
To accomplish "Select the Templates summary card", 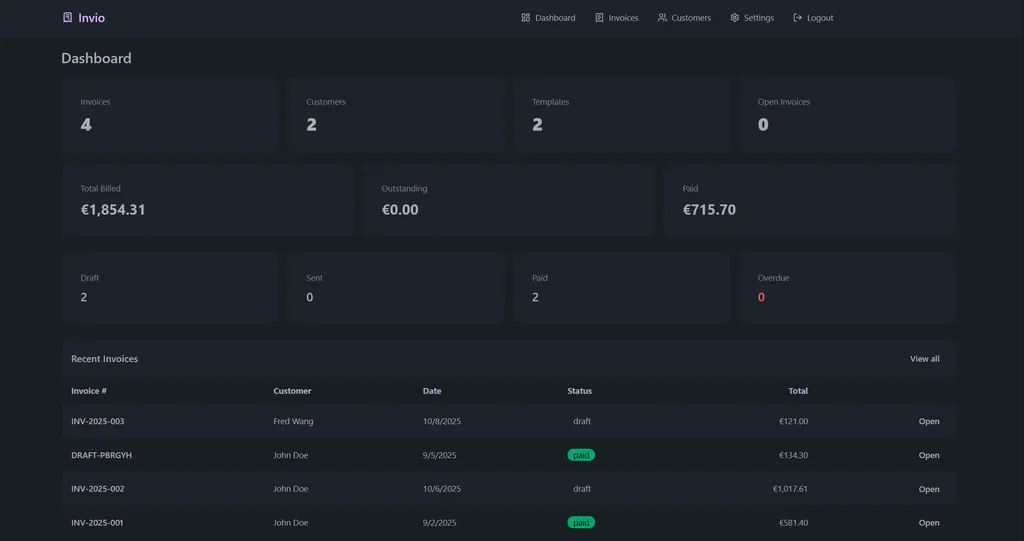I will [x=621, y=114].
